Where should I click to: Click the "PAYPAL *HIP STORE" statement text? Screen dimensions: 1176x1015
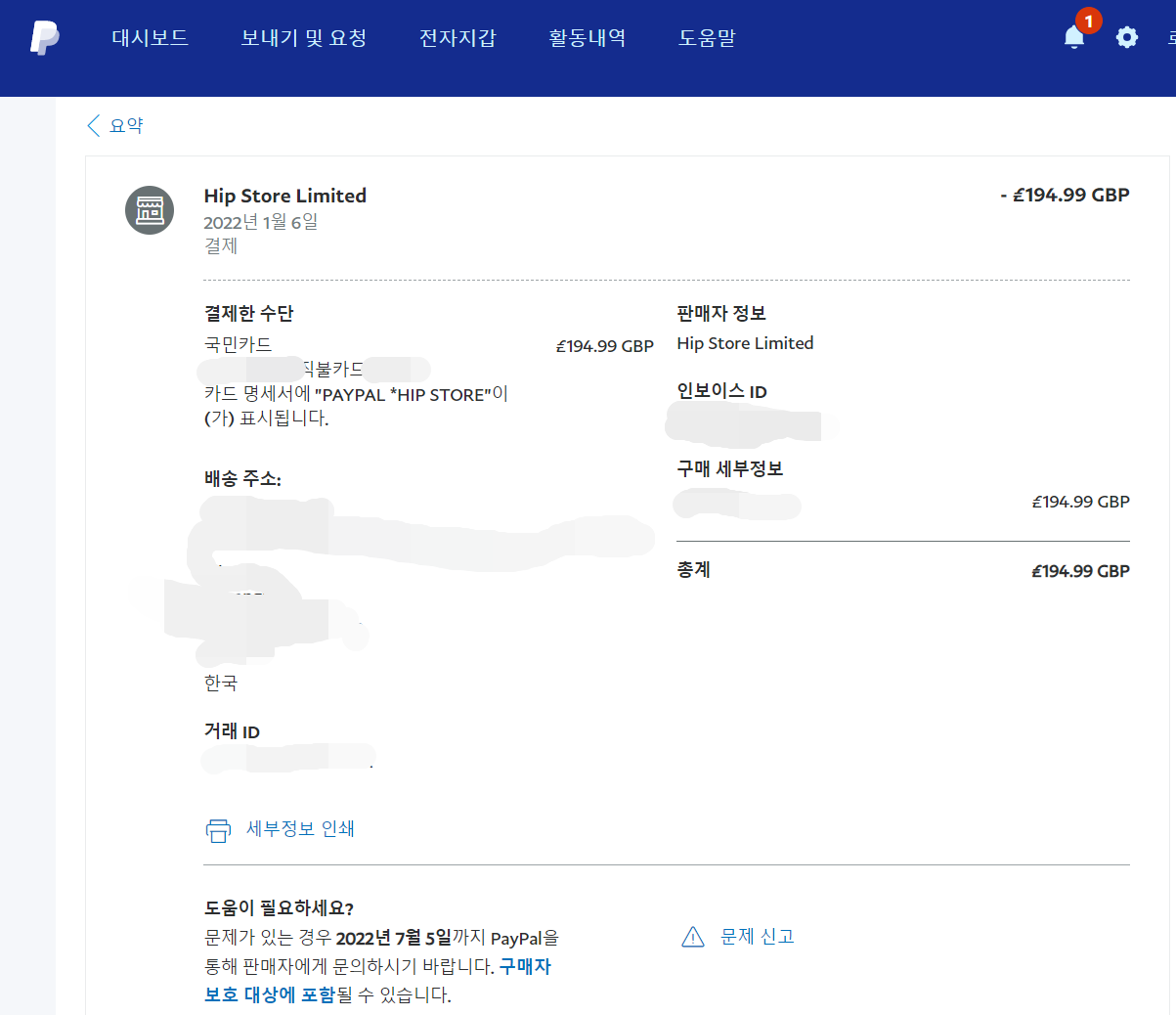[x=403, y=395]
